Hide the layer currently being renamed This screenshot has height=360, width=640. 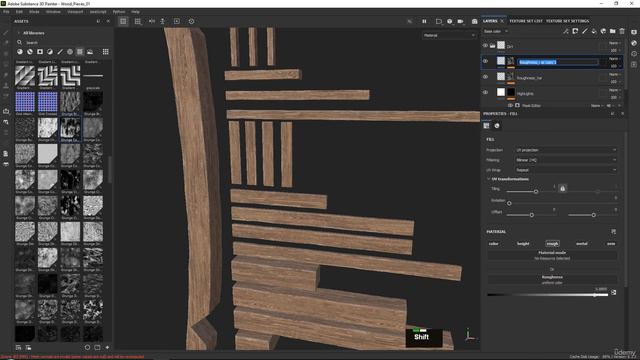click(485, 61)
